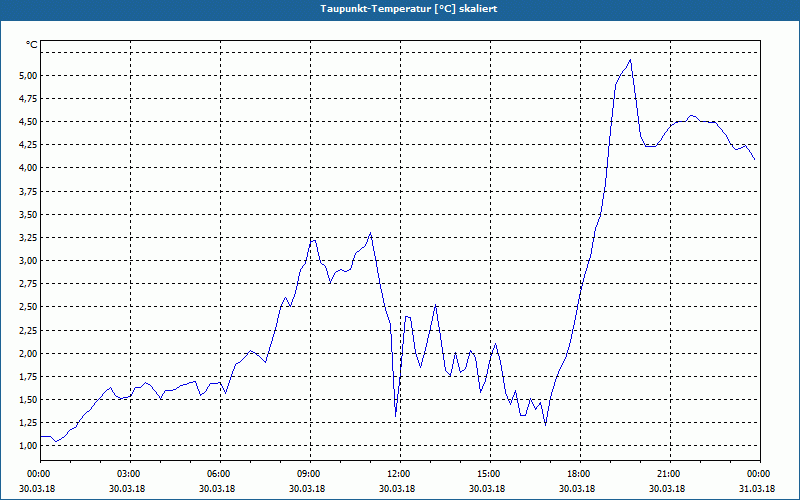Select the 2,50 y-axis label
This screenshot has width=800, height=500.
[x=29, y=307]
